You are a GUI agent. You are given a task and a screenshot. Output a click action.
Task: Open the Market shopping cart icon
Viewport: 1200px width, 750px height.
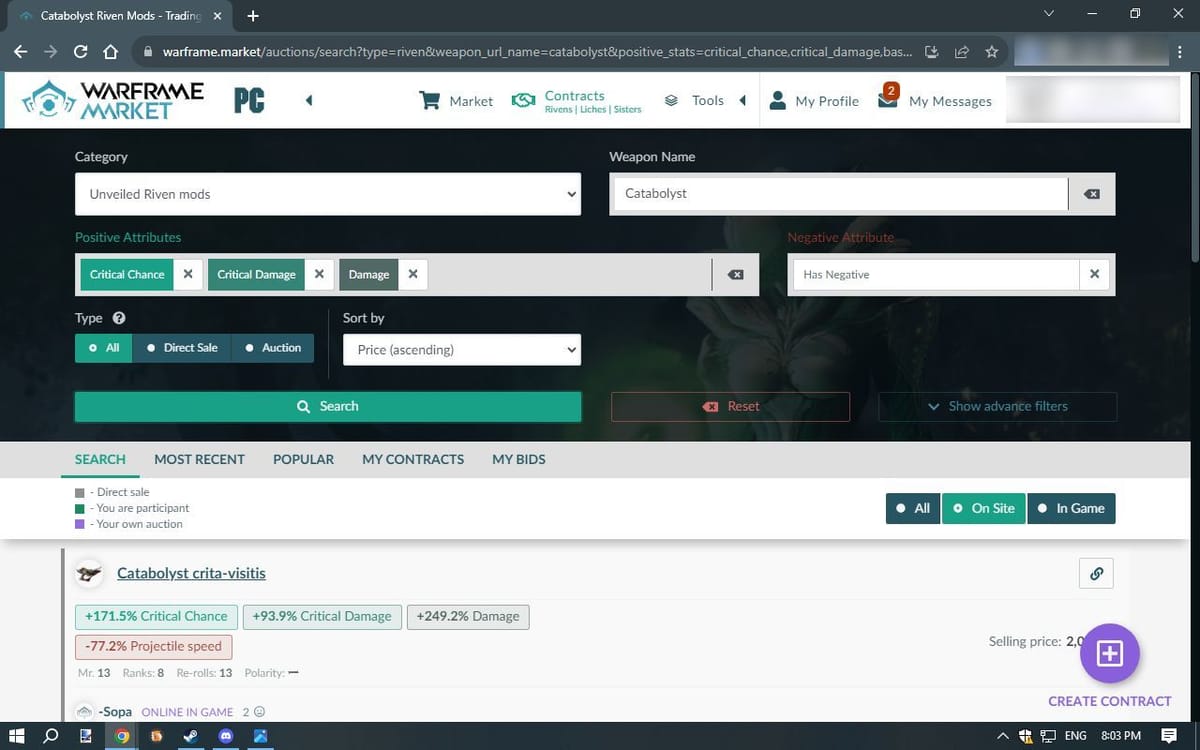[x=430, y=100]
